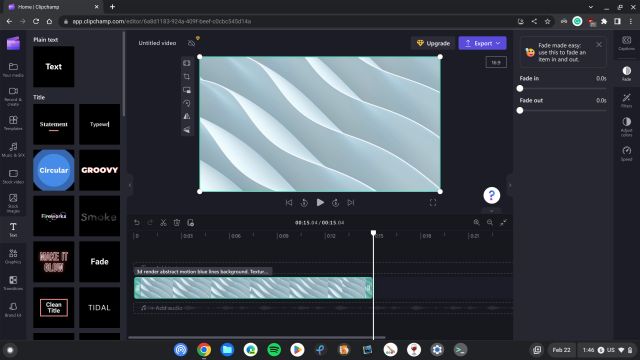Viewport: 640px width, 360px height.
Task: Open the Stock images panel
Action: point(13,203)
